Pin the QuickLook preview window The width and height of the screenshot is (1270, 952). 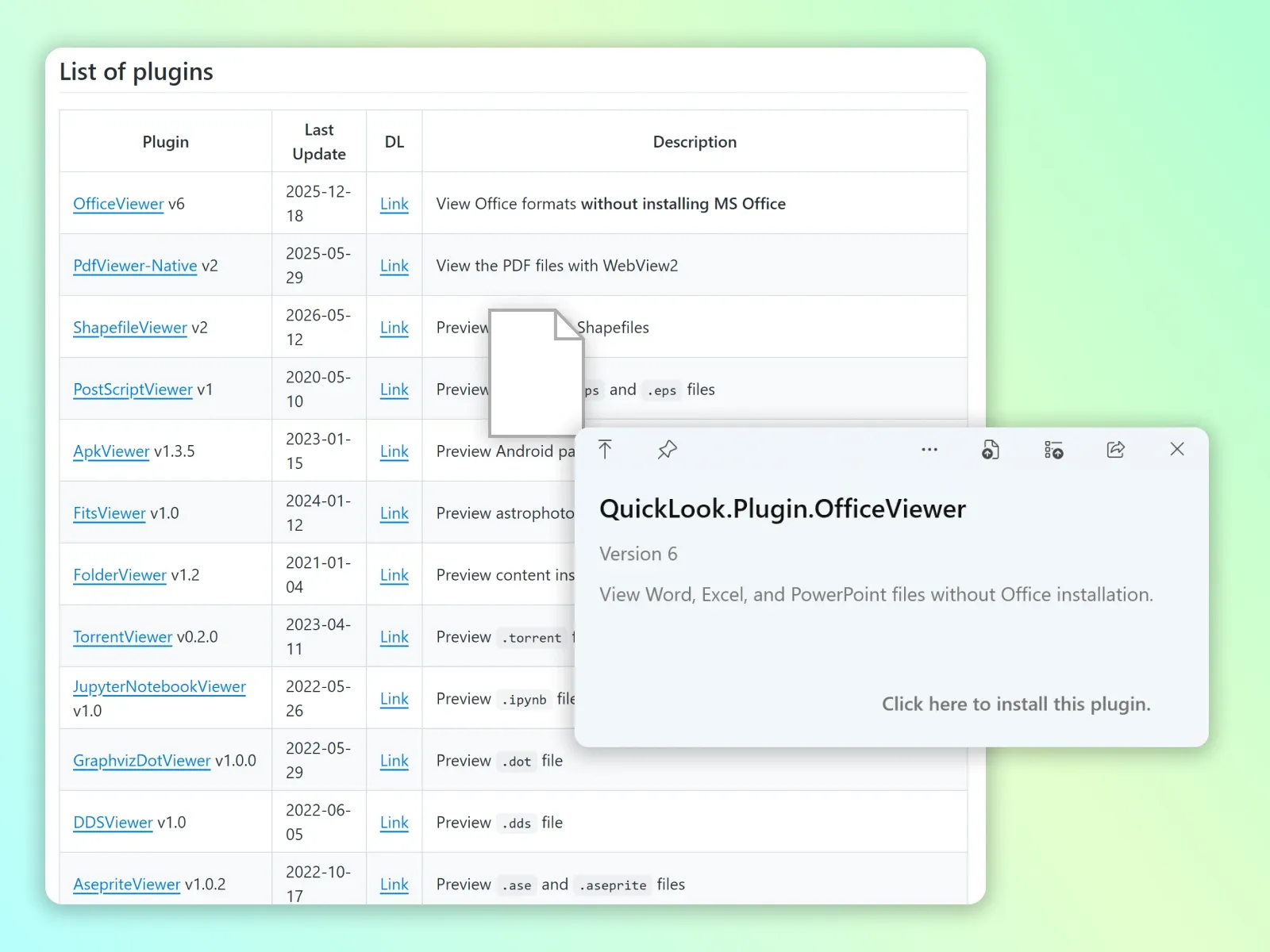point(668,450)
